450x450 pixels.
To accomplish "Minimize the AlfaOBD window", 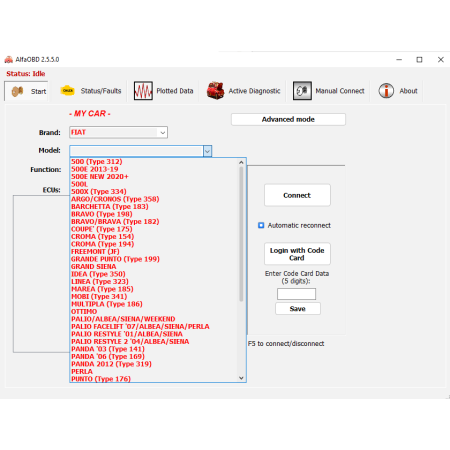I will [399, 60].
